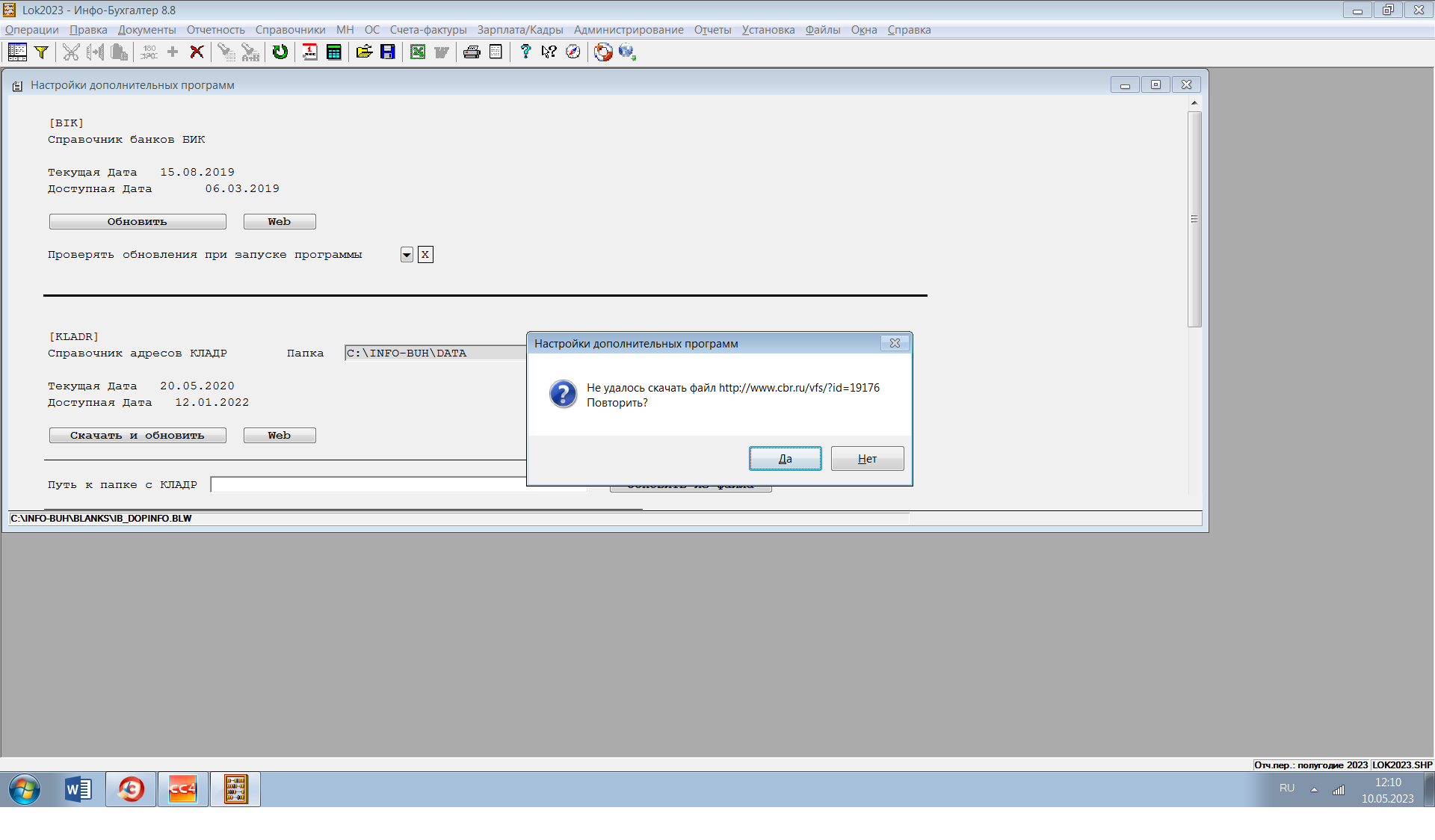Expand the dropdown arrow next to update check
The image size is (1435, 840).
[x=407, y=255]
